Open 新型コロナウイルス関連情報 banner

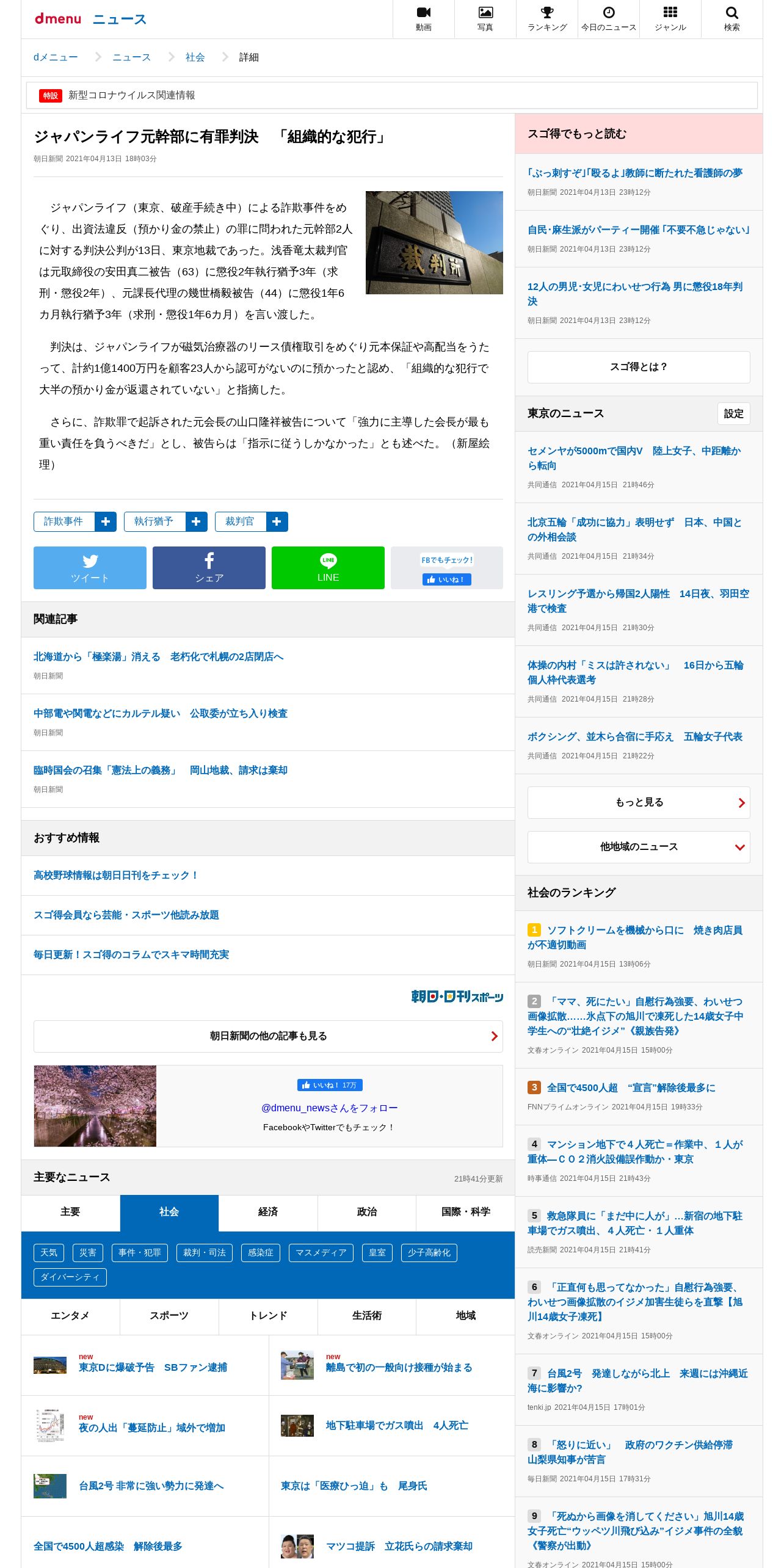[392, 95]
